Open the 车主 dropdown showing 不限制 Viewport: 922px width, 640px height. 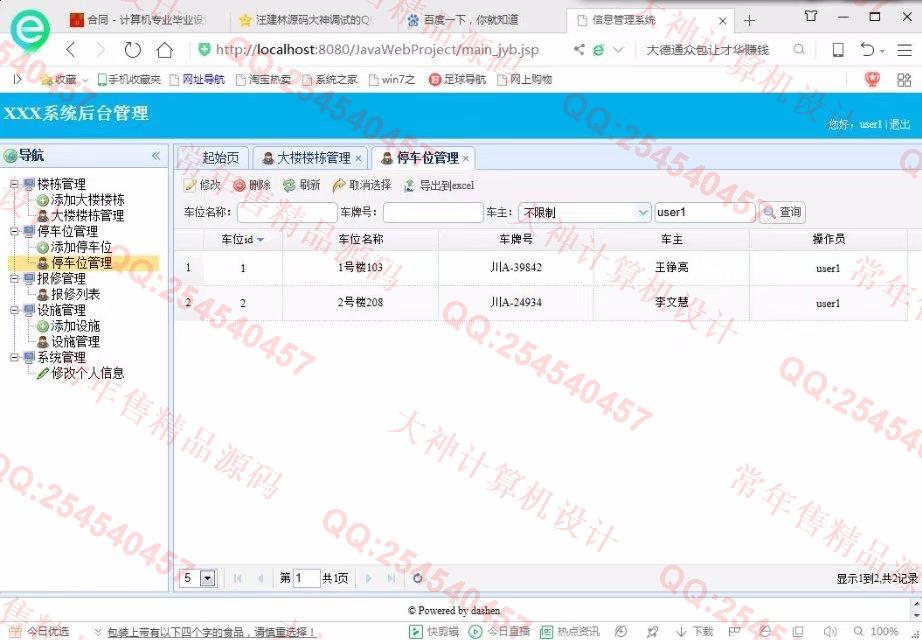[642, 212]
